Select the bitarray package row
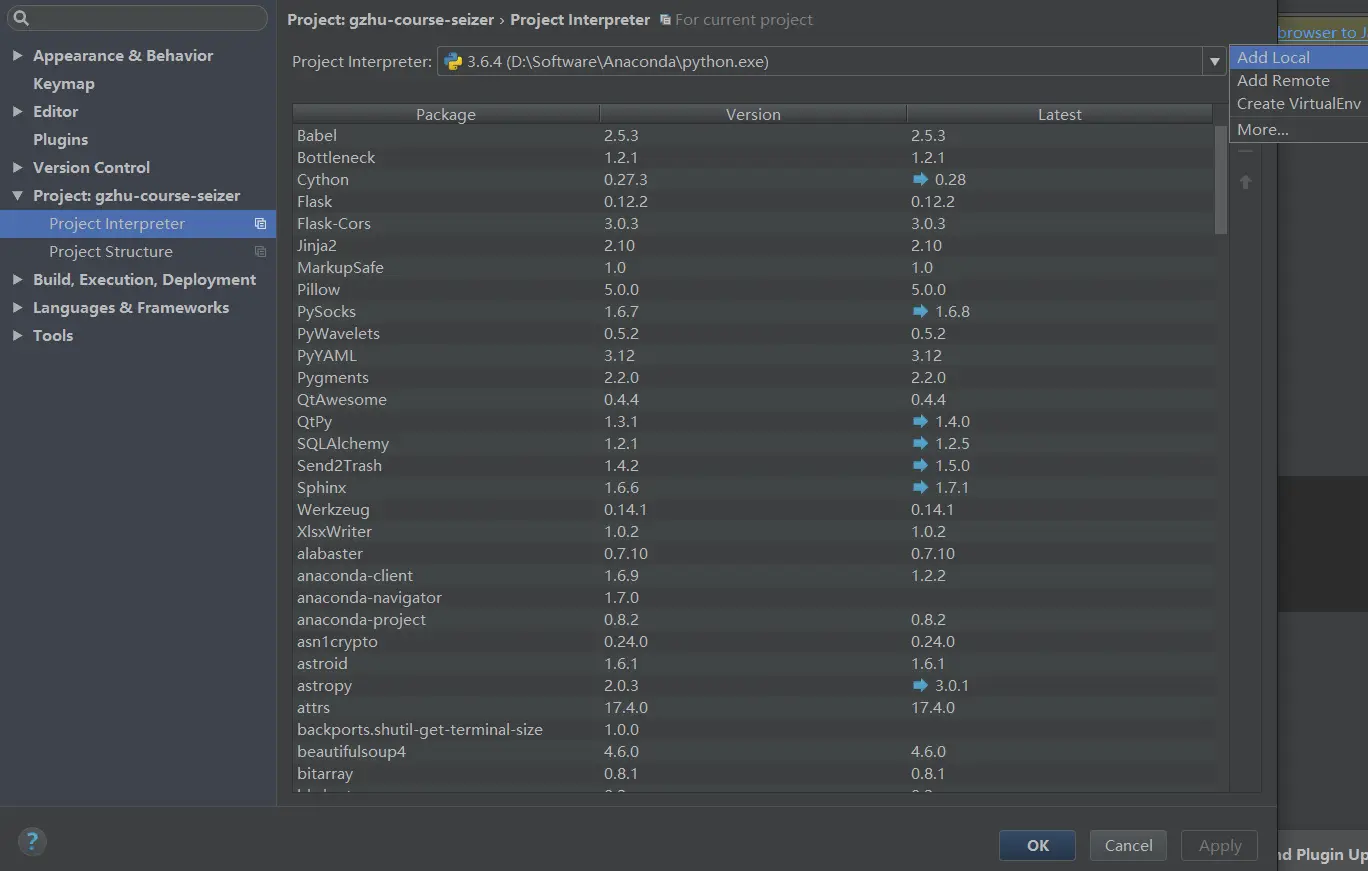 754,774
